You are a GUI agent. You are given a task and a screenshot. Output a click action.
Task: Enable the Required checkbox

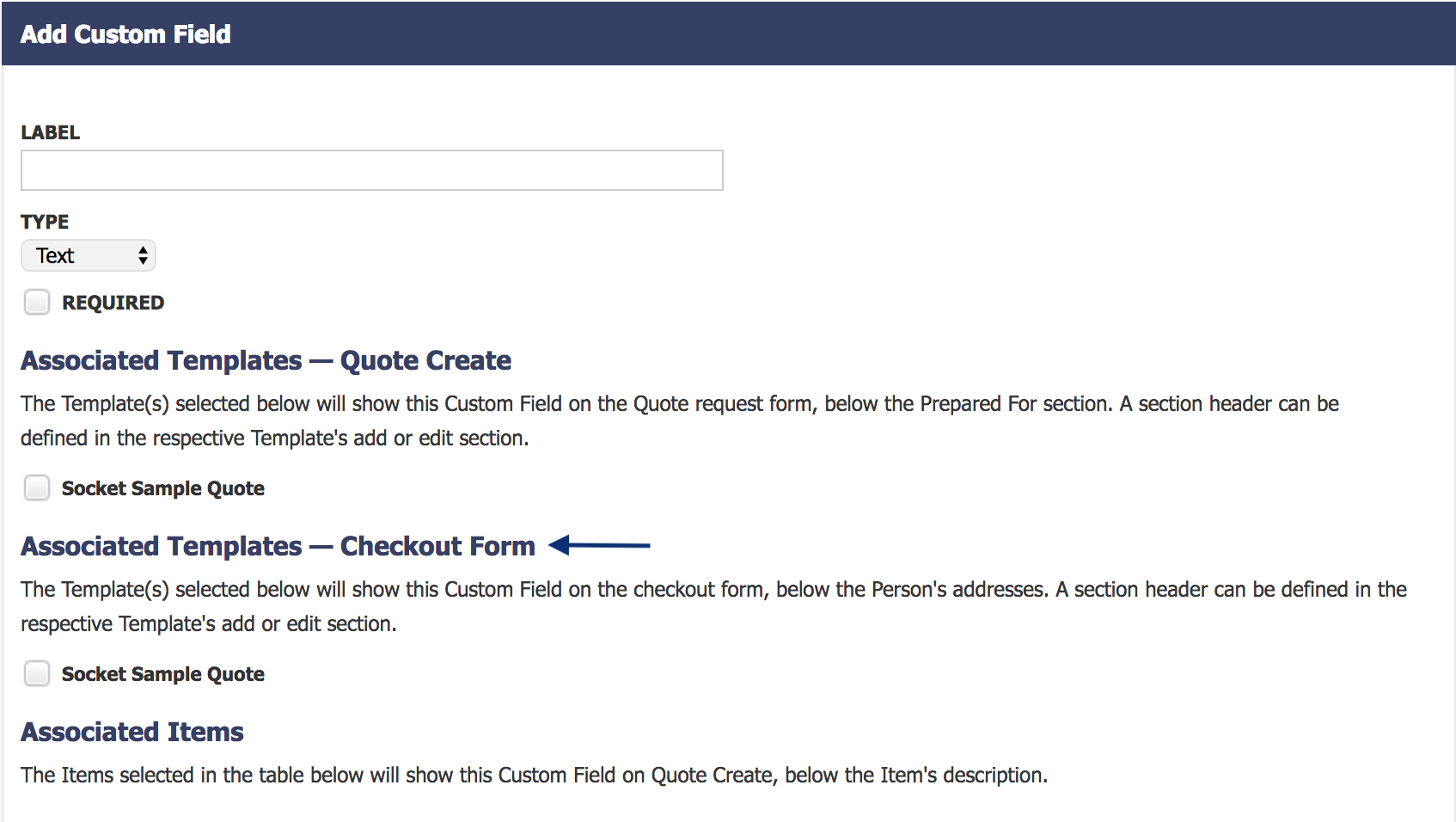(x=36, y=302)
